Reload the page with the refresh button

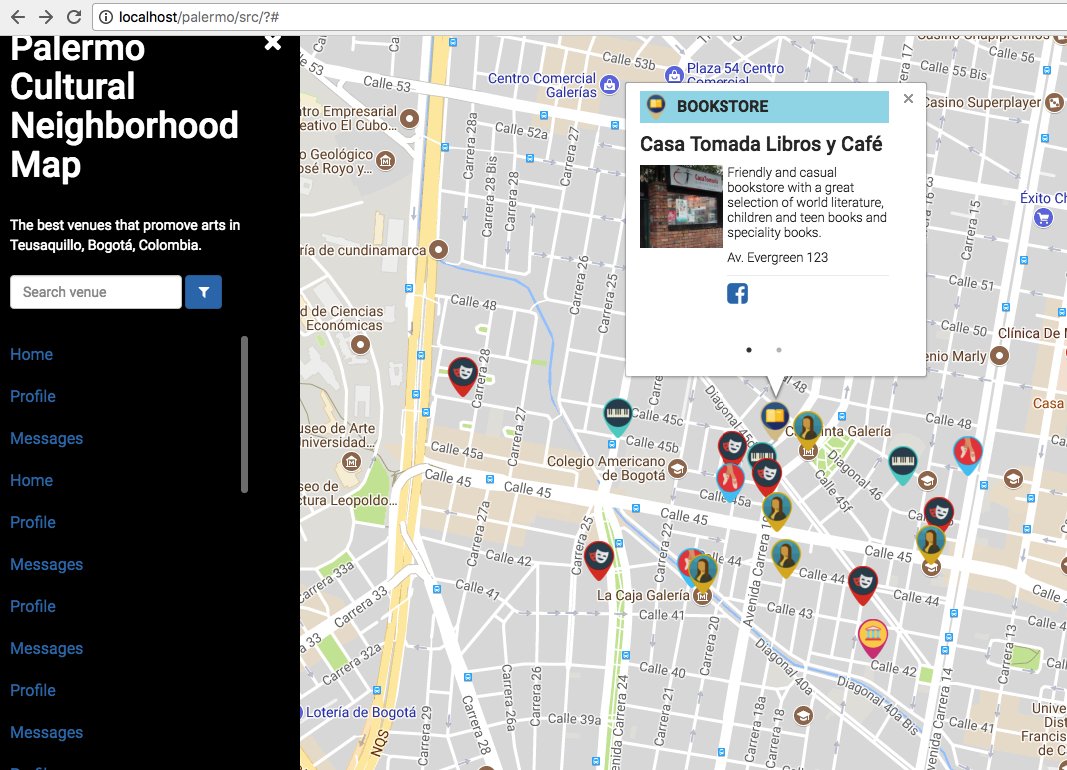74,16
